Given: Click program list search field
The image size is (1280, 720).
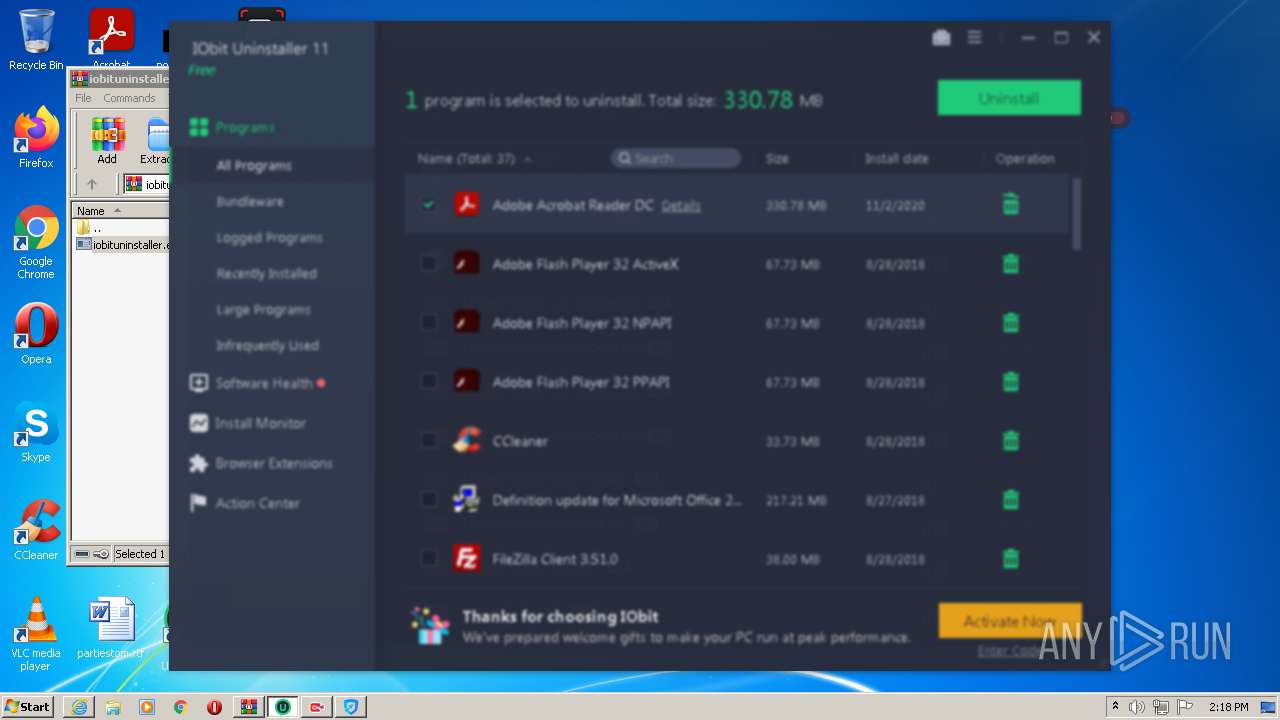Looking at the screenshot, I should coord(676,159).
